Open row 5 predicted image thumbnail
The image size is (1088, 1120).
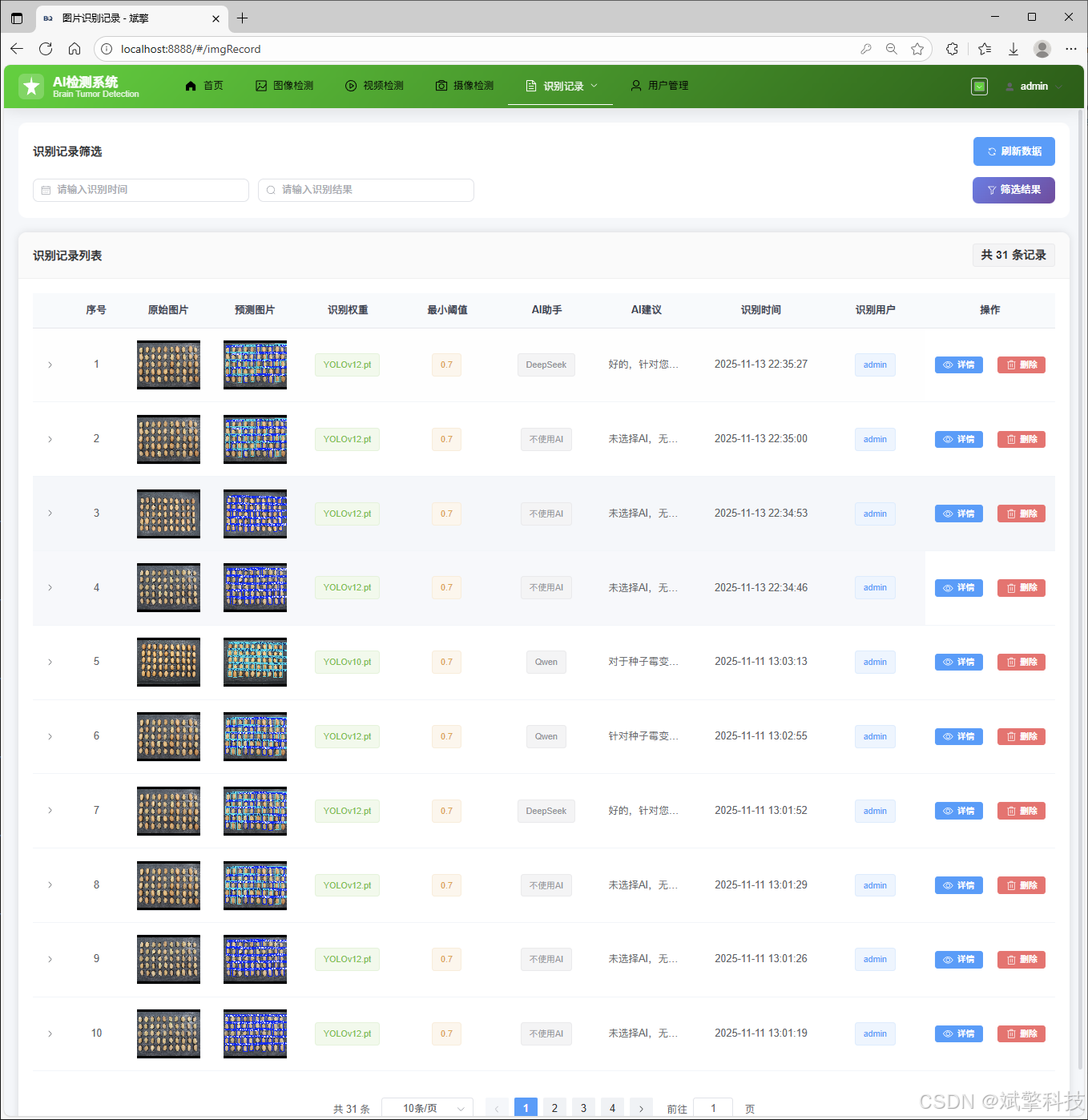coord(255,662)
